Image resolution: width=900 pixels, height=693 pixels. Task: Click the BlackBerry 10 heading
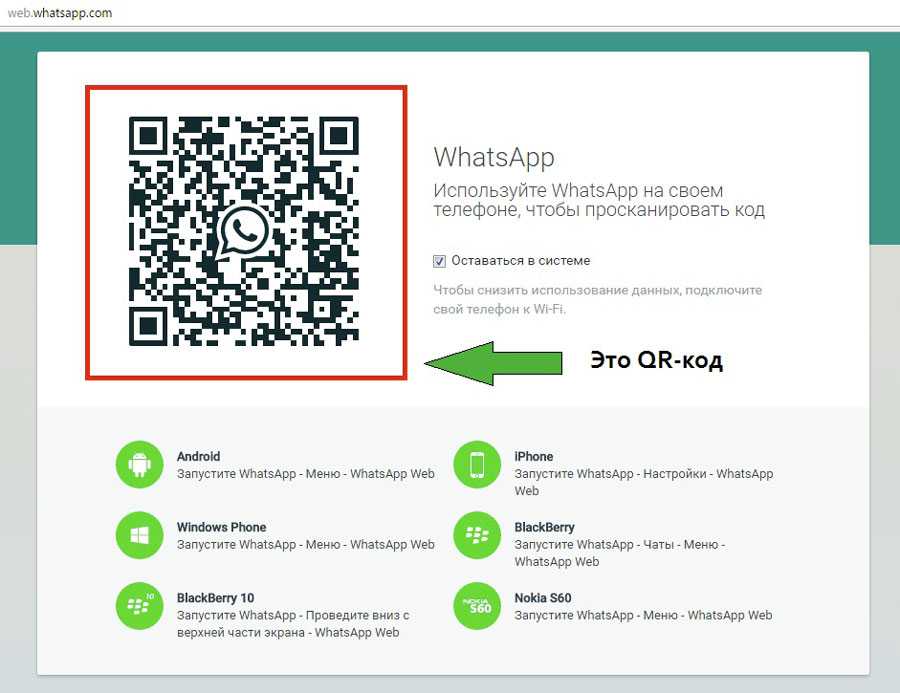[215, 598]
